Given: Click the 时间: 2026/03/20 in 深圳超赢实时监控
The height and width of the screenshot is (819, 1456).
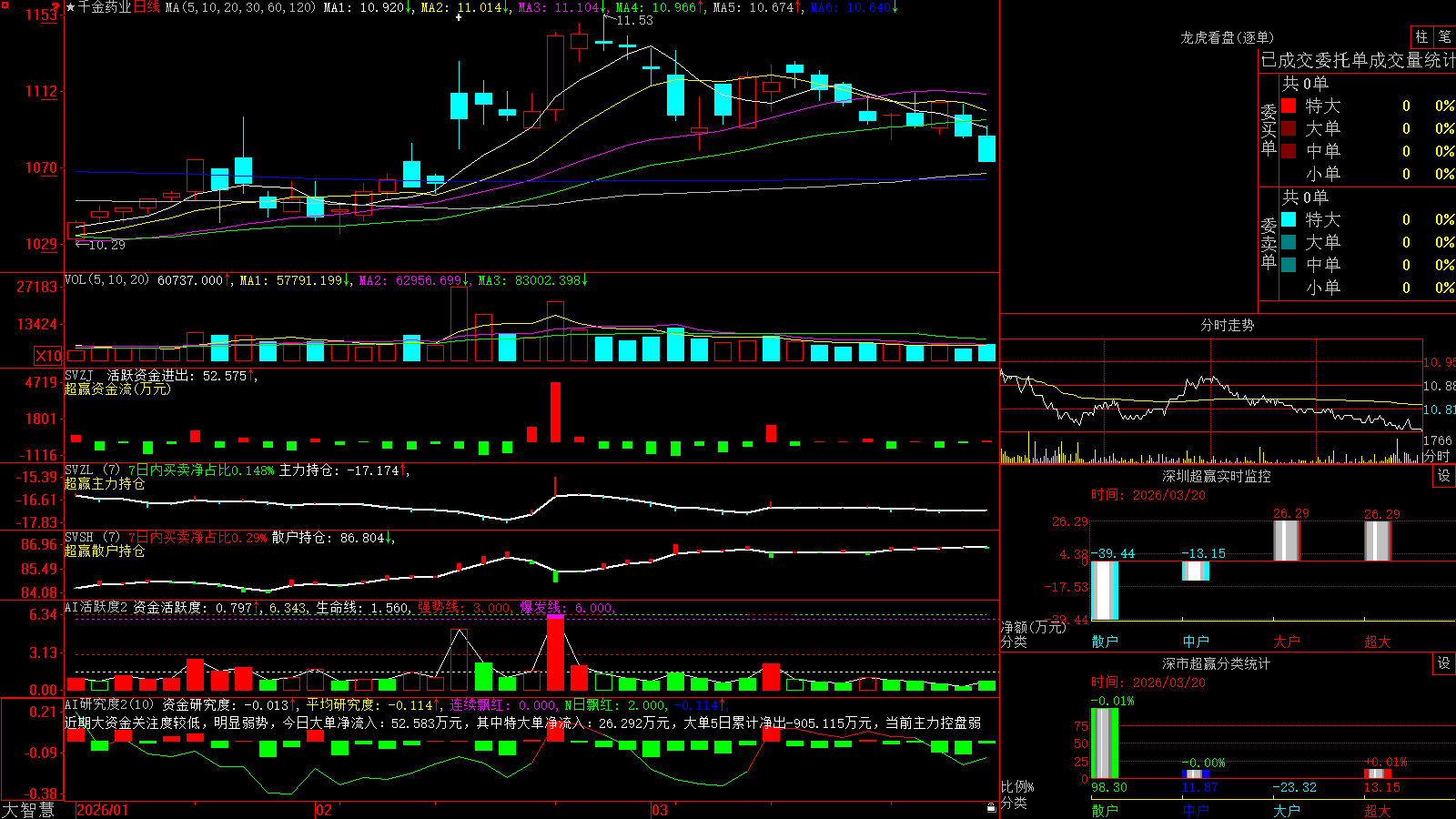Looking at the screenshot, I should (1148, 495).
